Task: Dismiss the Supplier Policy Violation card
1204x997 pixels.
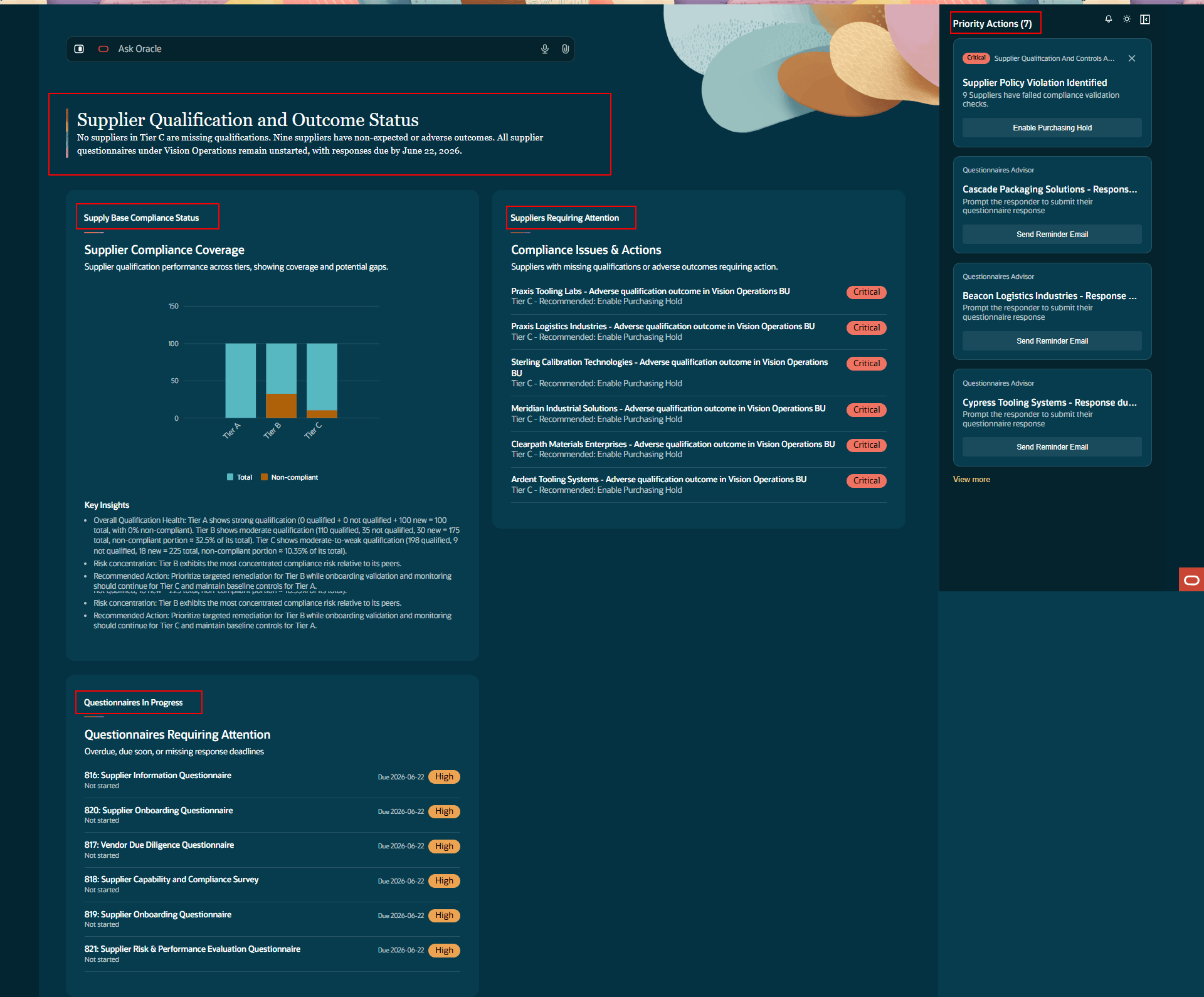Action: (x=1132, y=58)
